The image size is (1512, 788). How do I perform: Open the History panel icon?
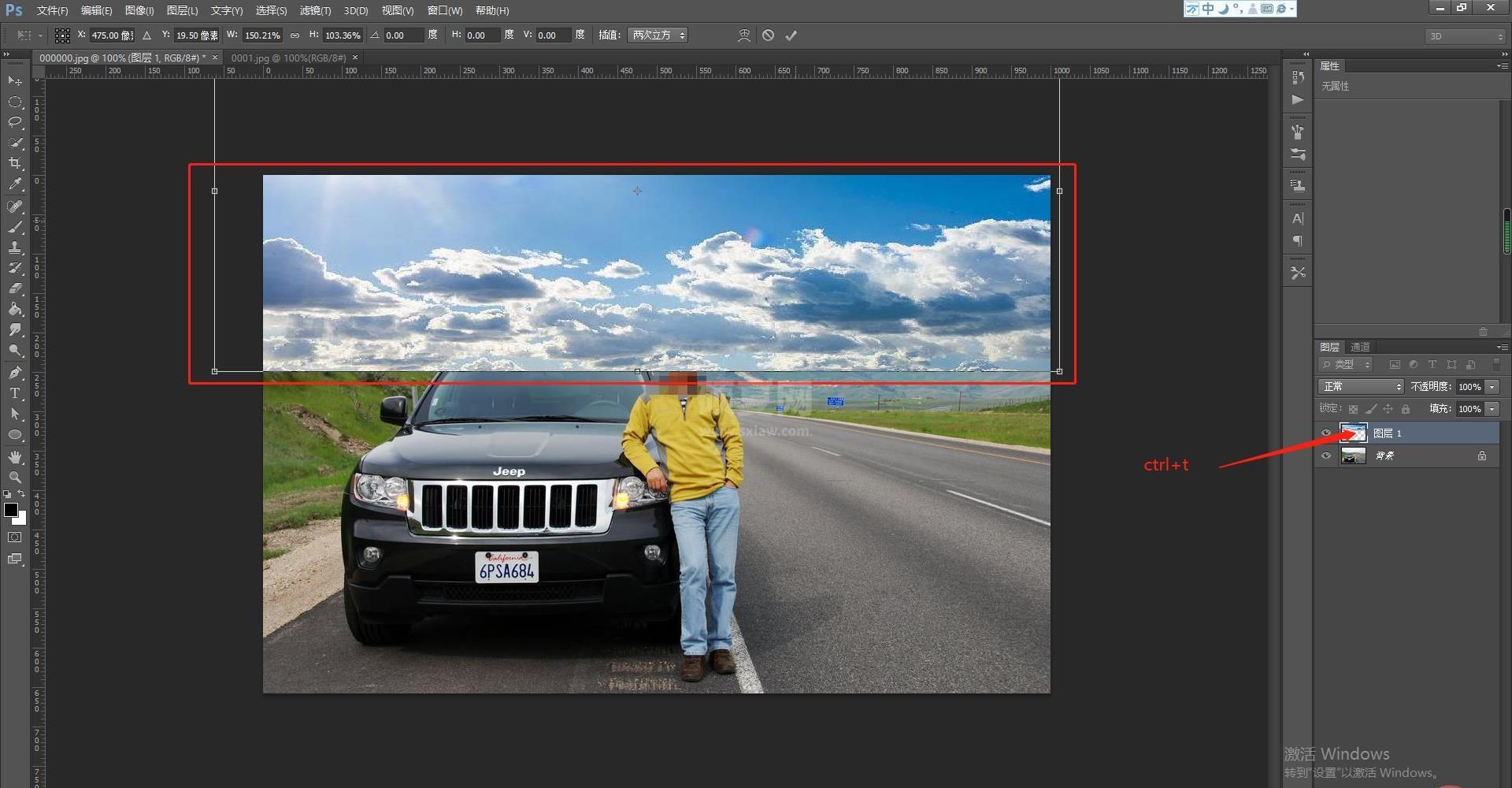coord(1298,77)
